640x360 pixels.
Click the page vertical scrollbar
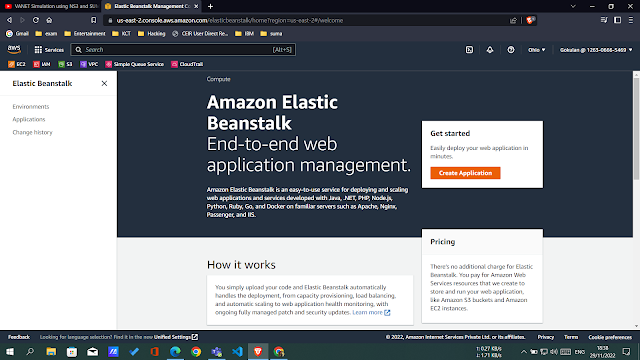(636, 129)
